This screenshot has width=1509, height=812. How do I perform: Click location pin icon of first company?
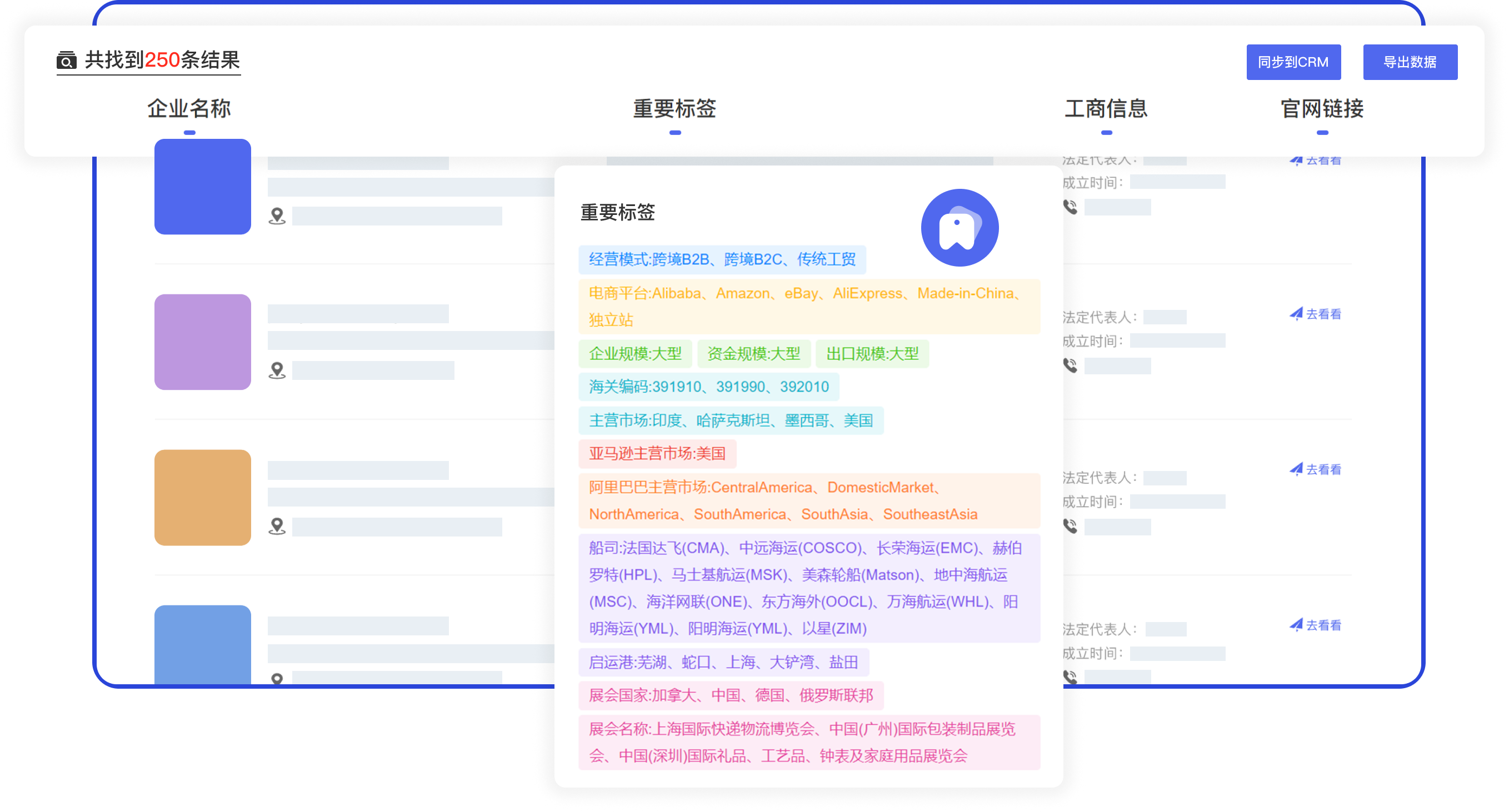[x=277, y=216]
